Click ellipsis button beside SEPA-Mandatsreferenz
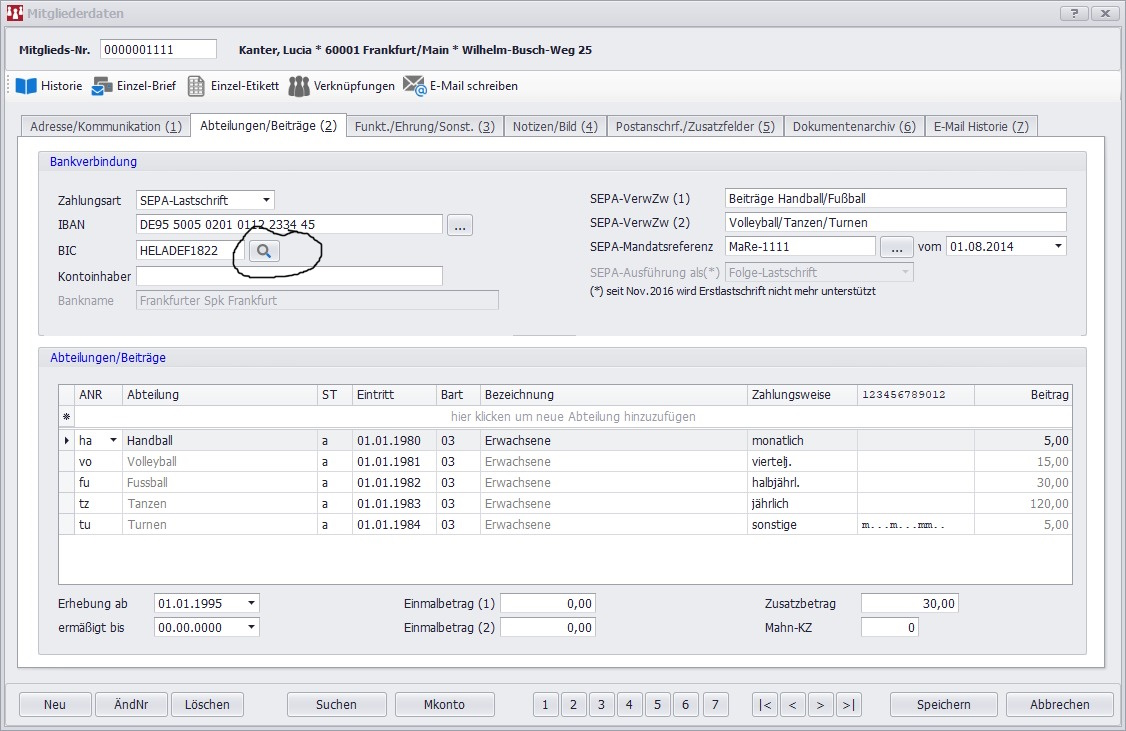The image size is (1126, 731). click(x=896, y=247)
